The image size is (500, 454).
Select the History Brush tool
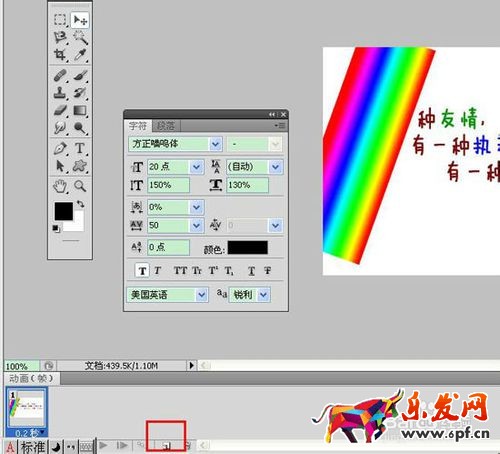(80, 93)
